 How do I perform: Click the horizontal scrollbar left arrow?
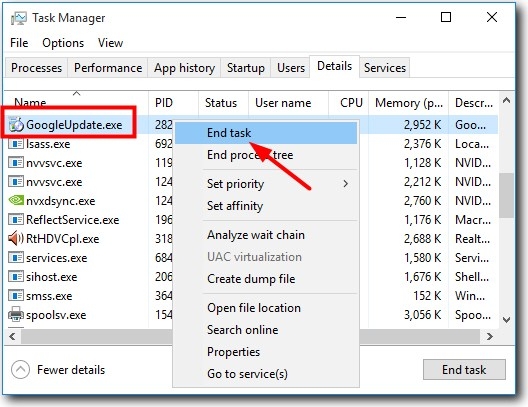(13, 336)
